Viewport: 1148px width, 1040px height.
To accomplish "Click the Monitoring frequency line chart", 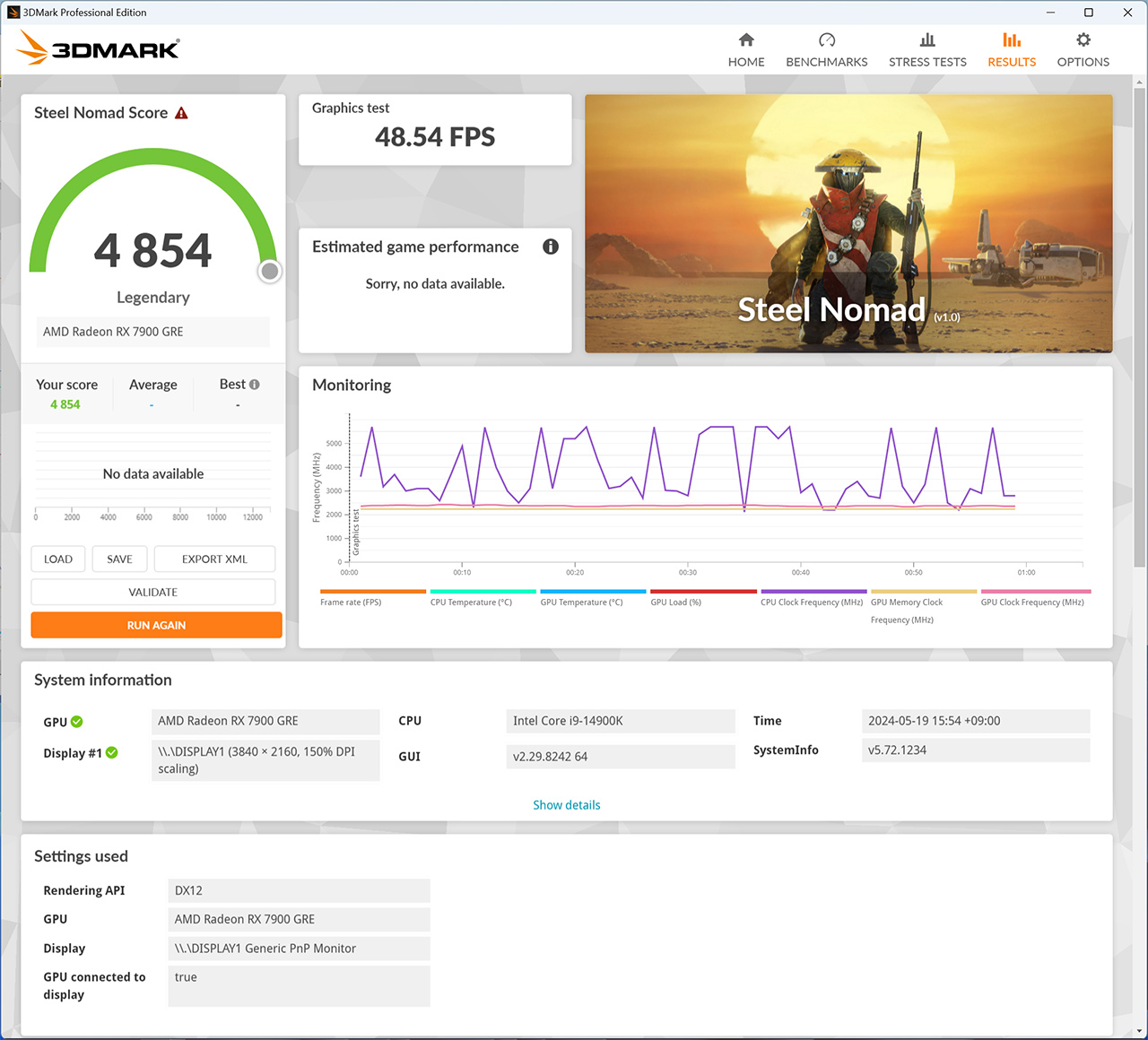I will pos(716,489).
